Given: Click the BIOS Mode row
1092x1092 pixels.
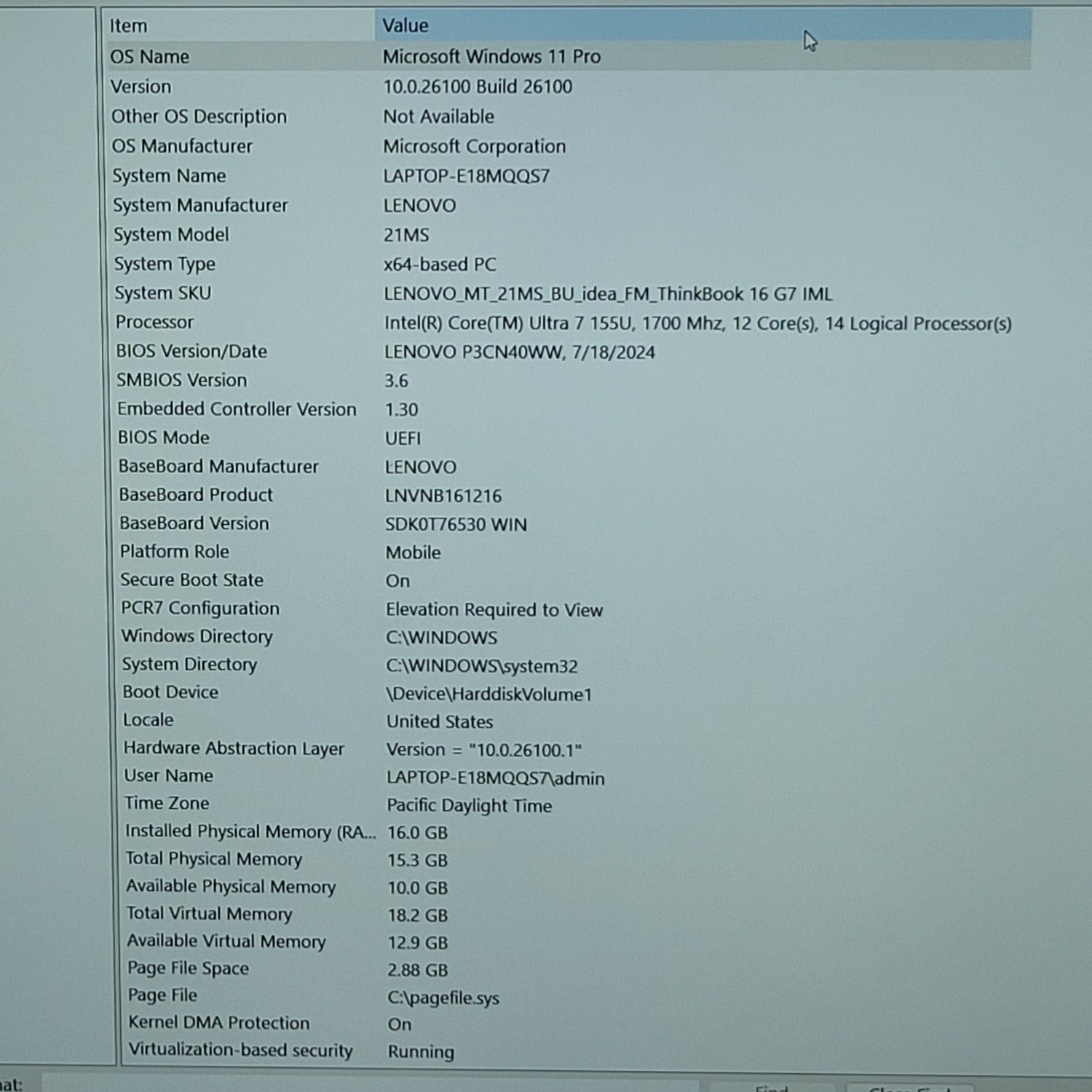Looking at the screenshot, I should click(164, 438).
